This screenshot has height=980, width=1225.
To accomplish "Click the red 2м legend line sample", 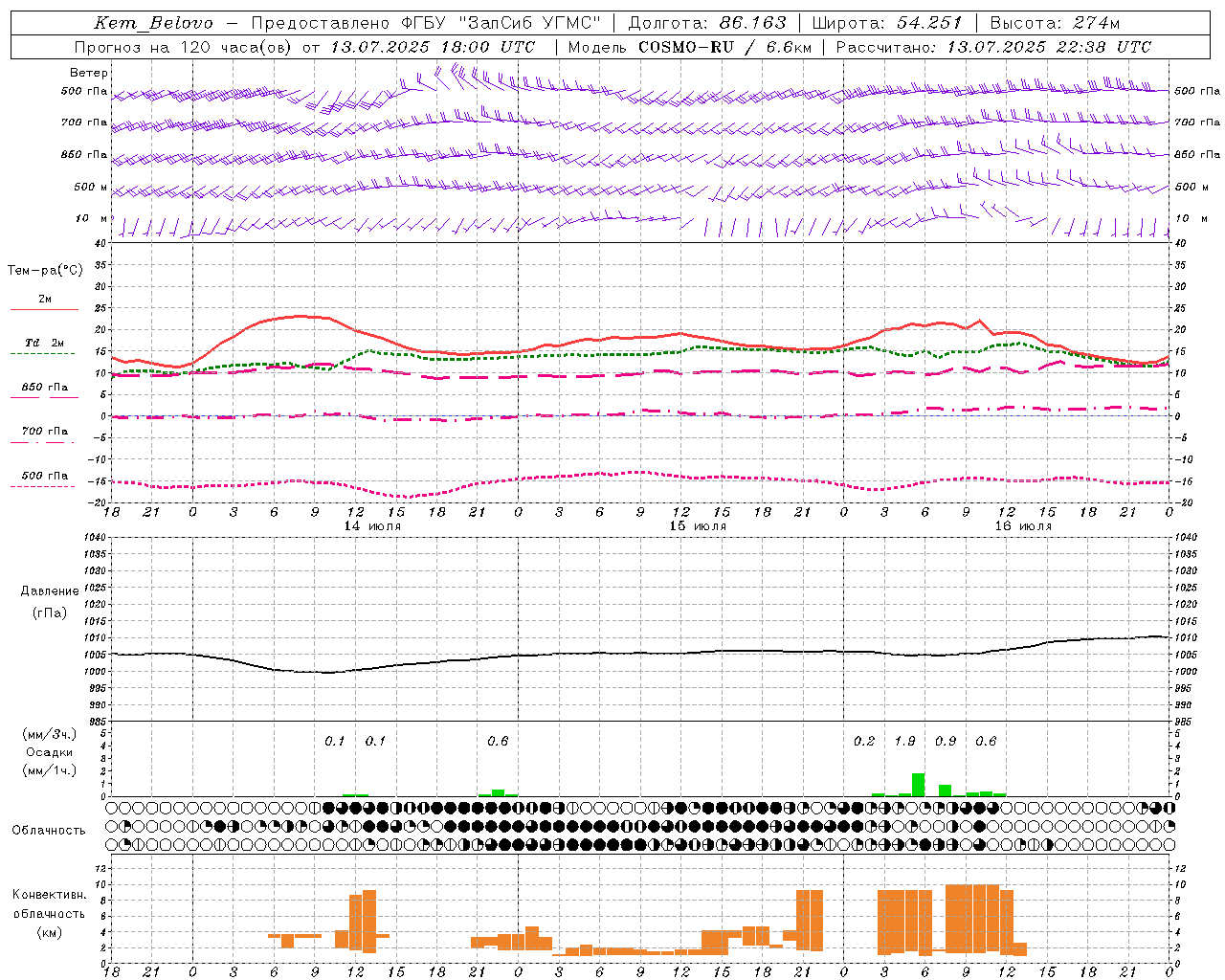I will [x=44, y=310].
